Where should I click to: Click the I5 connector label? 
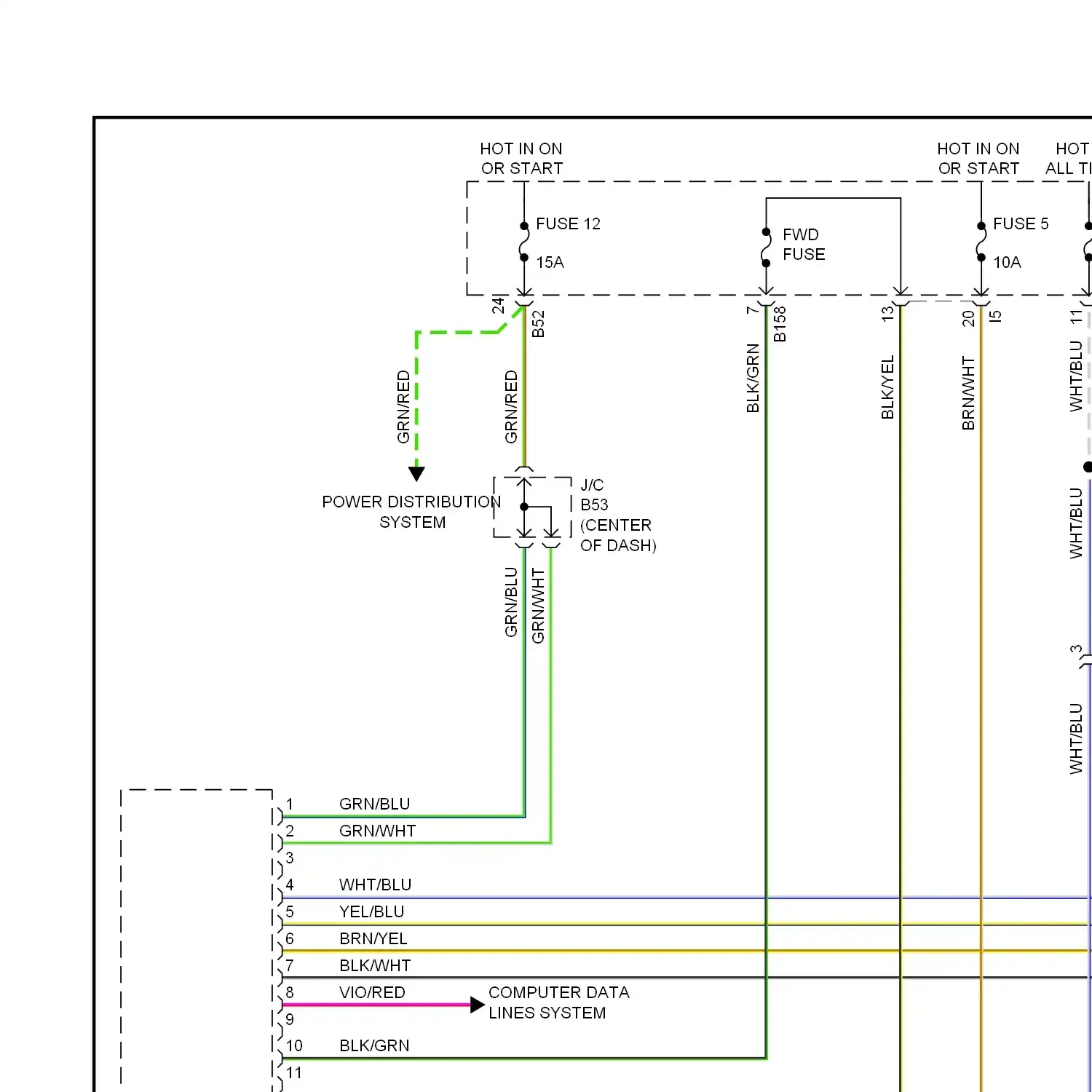995,317
